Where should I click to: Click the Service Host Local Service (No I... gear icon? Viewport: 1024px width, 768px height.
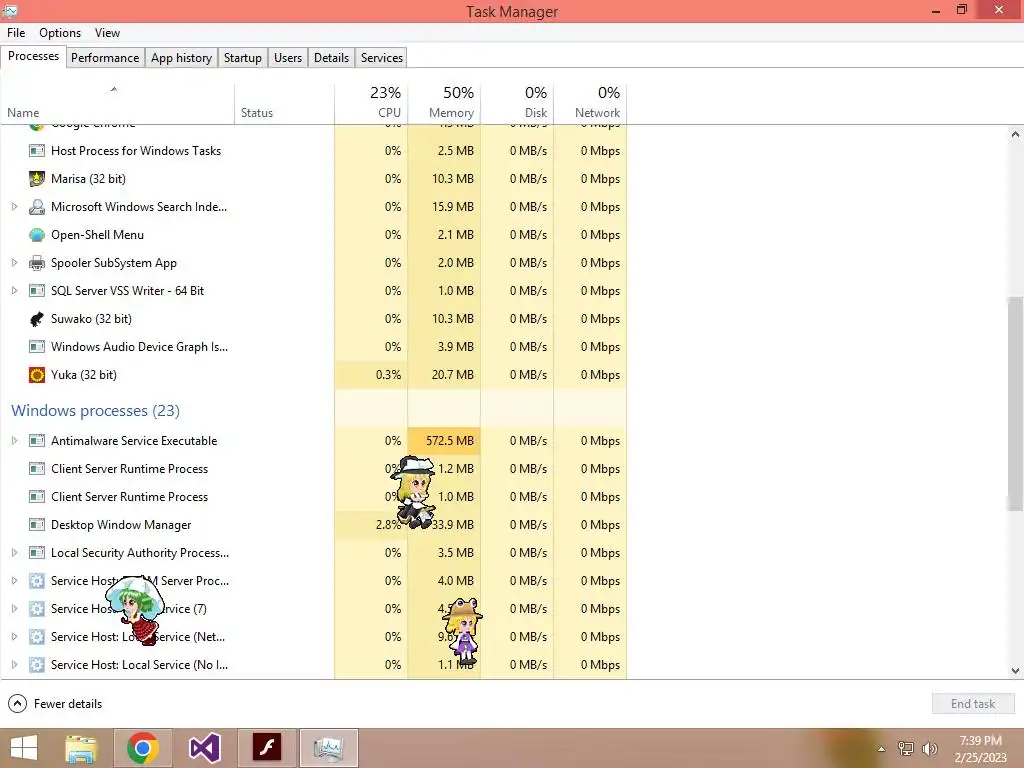click(37, 665)
